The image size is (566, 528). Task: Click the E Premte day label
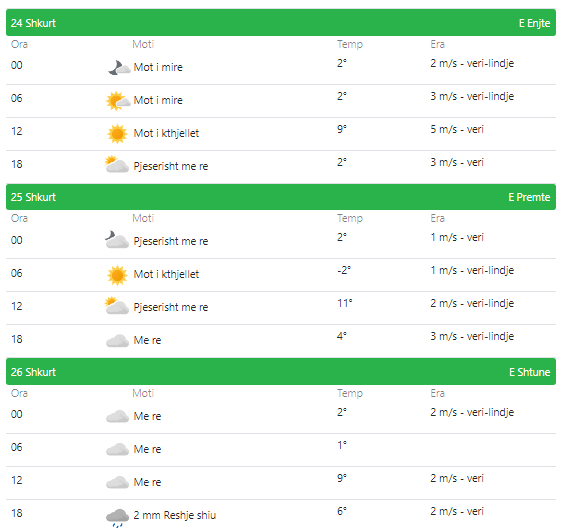click(529, 197)
